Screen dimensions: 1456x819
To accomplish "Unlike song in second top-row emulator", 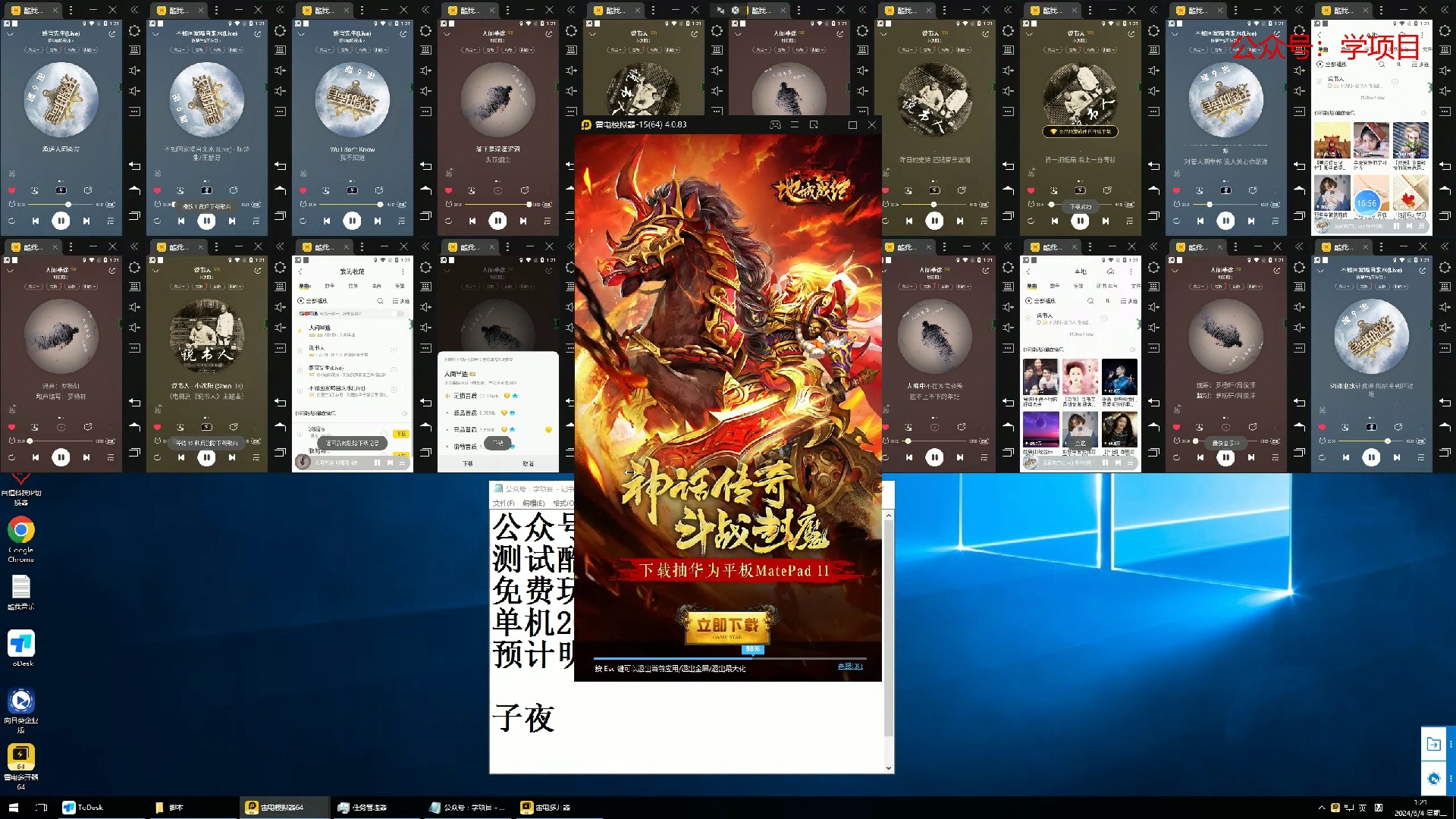I will click(x=157, y=190).
